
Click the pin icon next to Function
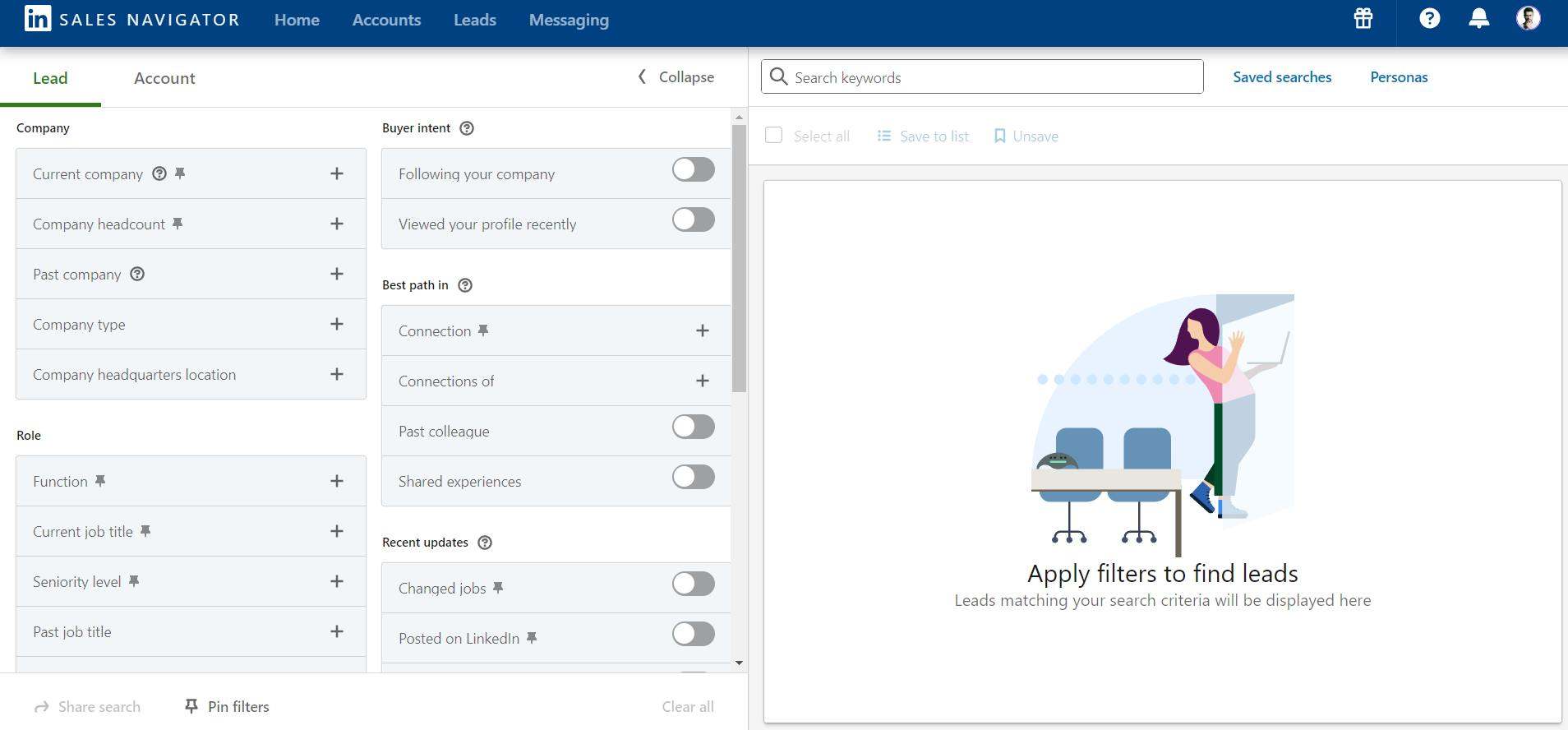point(100,481)
